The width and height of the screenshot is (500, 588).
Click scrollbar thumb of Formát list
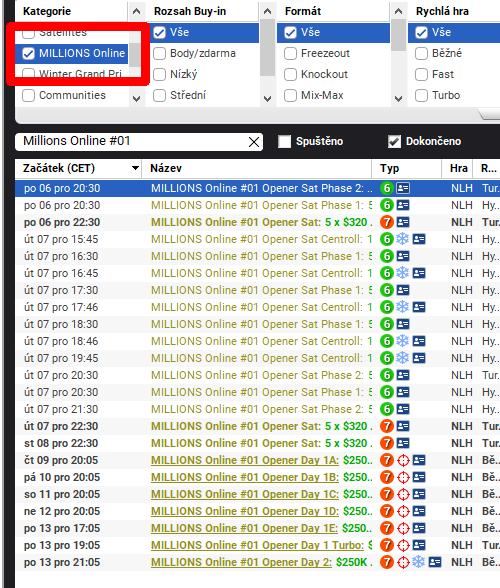[x=398, y=35]
